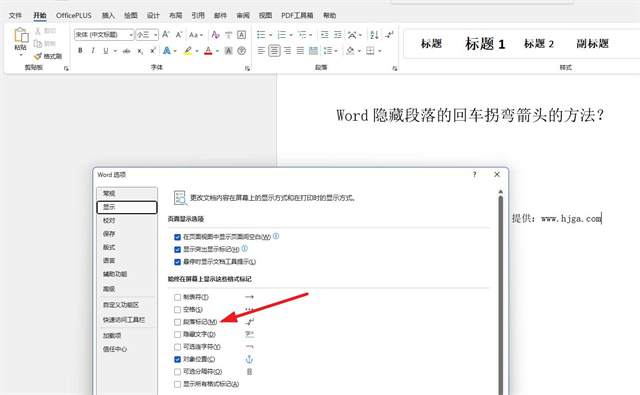Increase font size with larger A icon

166,35
